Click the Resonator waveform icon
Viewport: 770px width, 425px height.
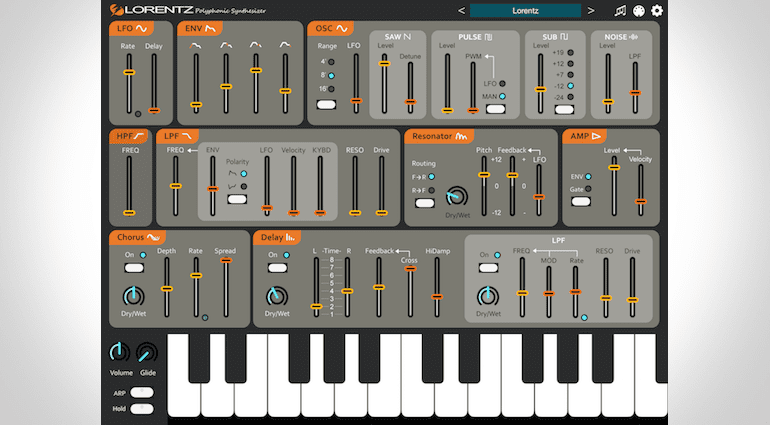point(461,136)
